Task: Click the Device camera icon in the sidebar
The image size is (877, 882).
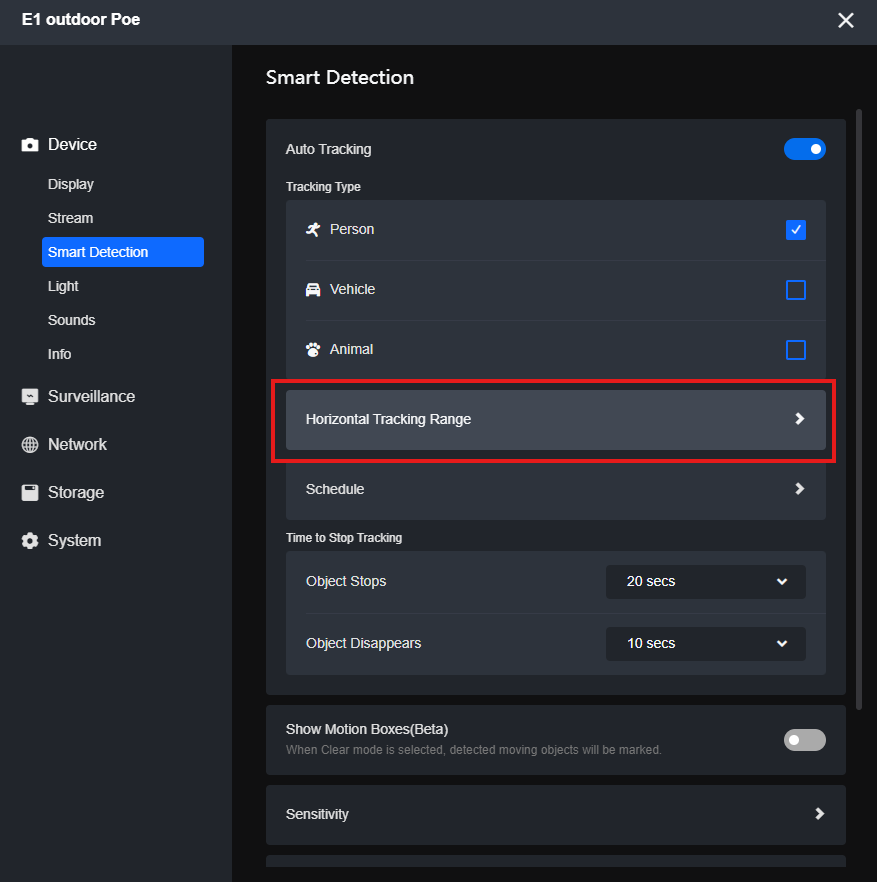Action: point(30,145)
